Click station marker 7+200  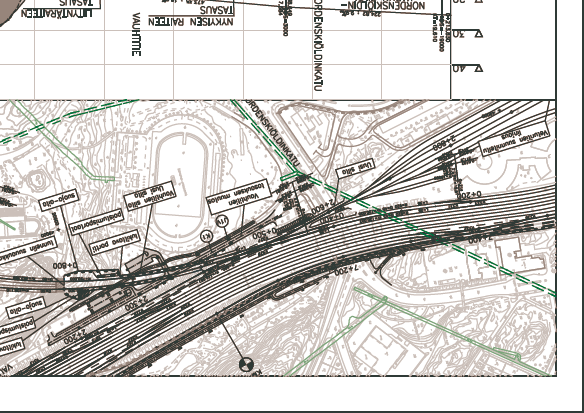pos(346,270)
